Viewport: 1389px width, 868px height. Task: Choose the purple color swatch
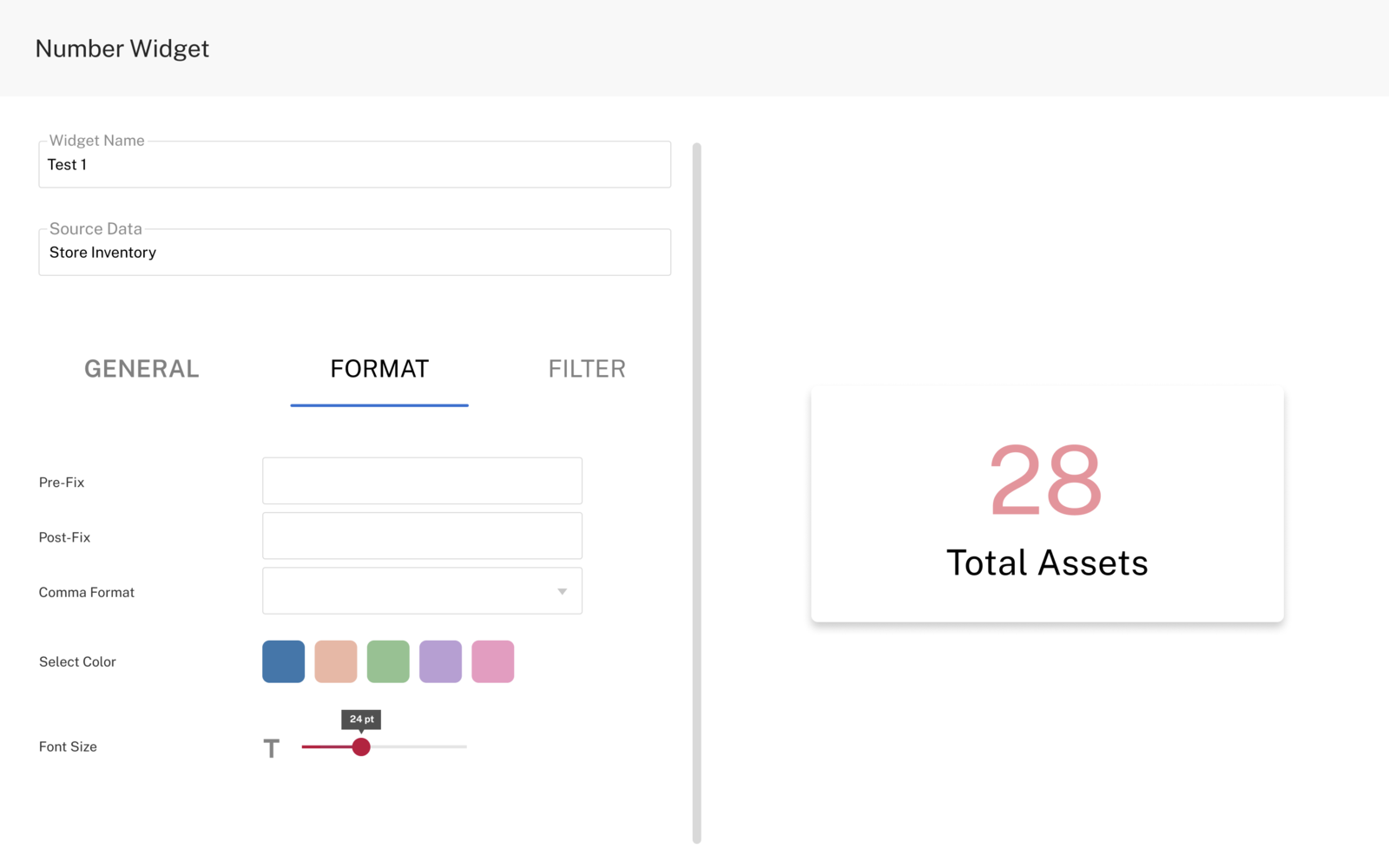pyautogui.click(x=440, y=661)
